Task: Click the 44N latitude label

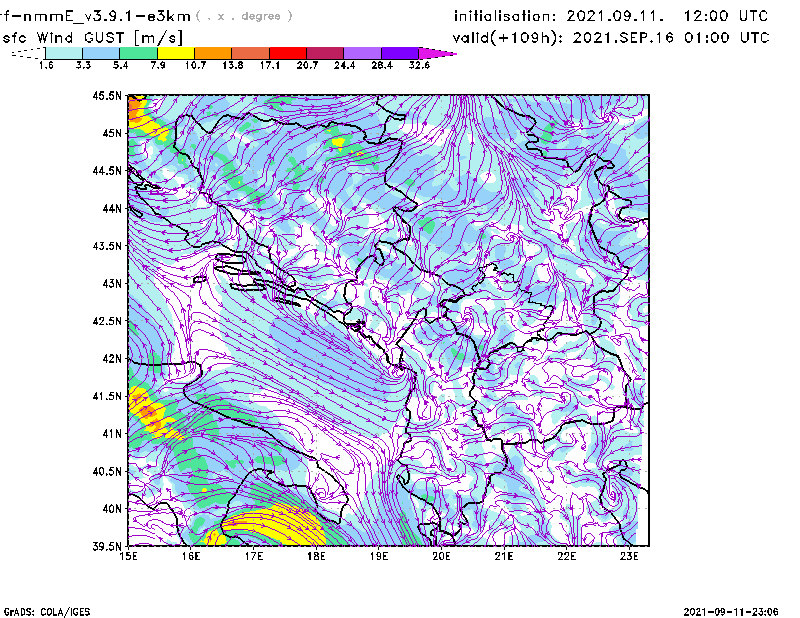Action: (112, 208)
